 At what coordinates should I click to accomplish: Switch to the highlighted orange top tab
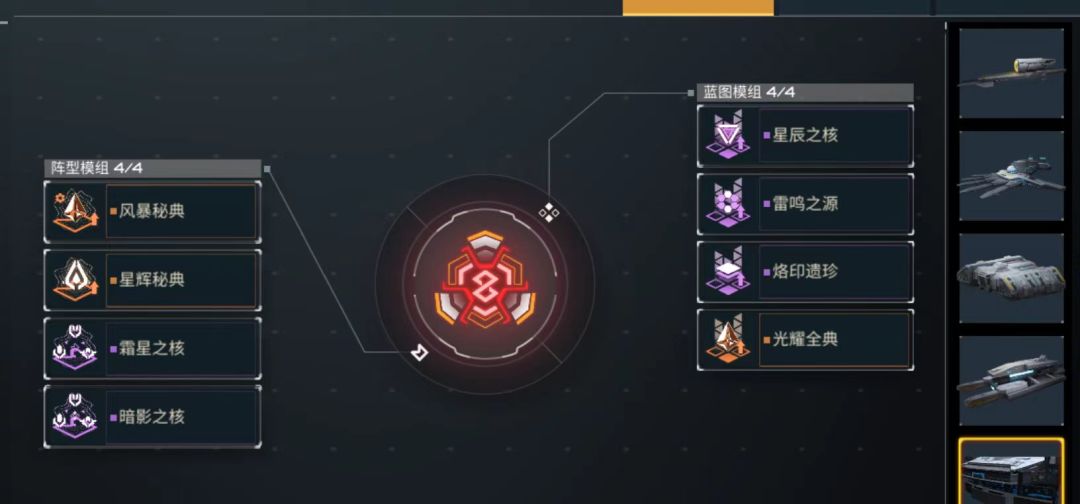coord(698,8)
